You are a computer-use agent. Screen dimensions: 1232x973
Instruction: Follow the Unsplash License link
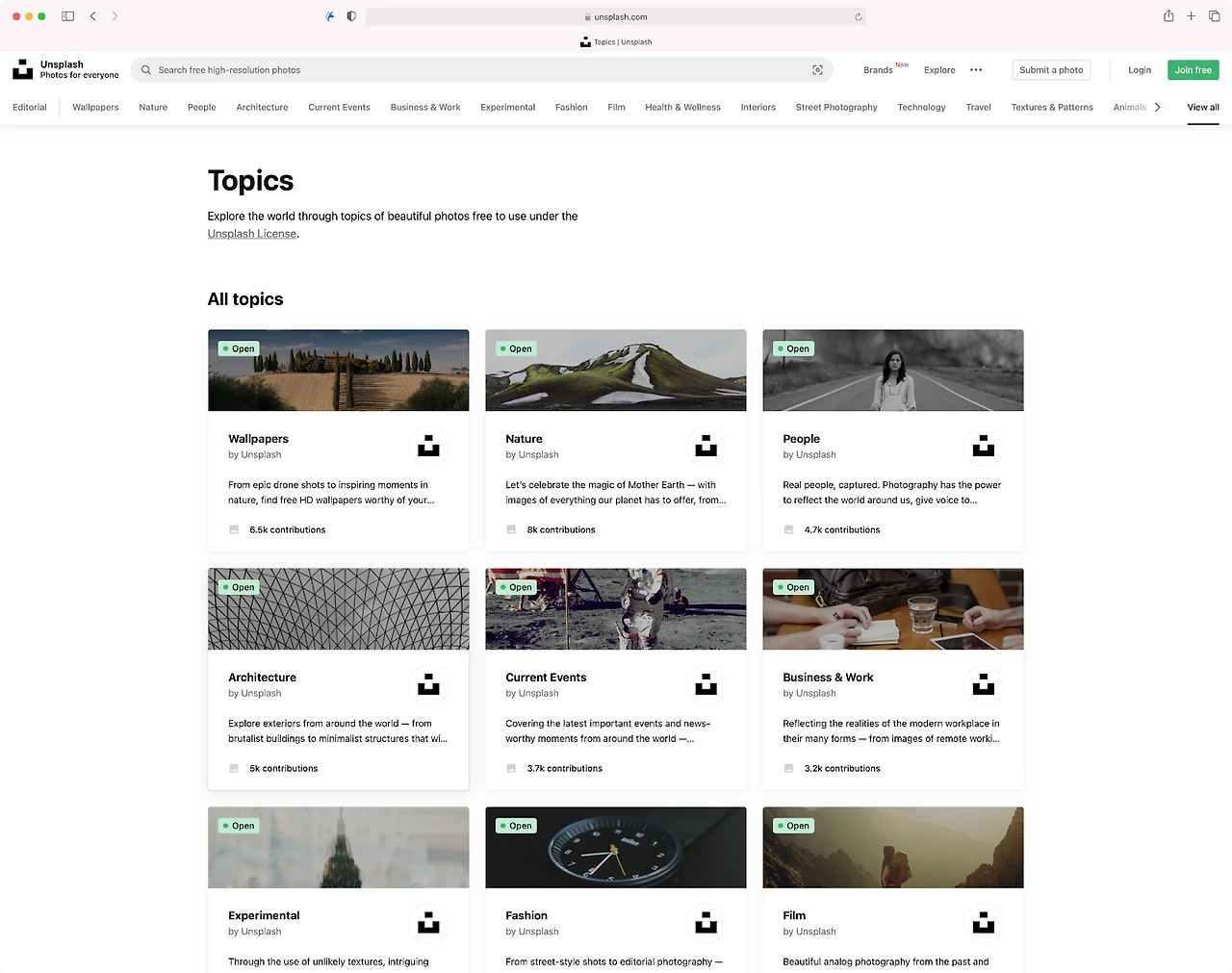[x=252, y=234]
